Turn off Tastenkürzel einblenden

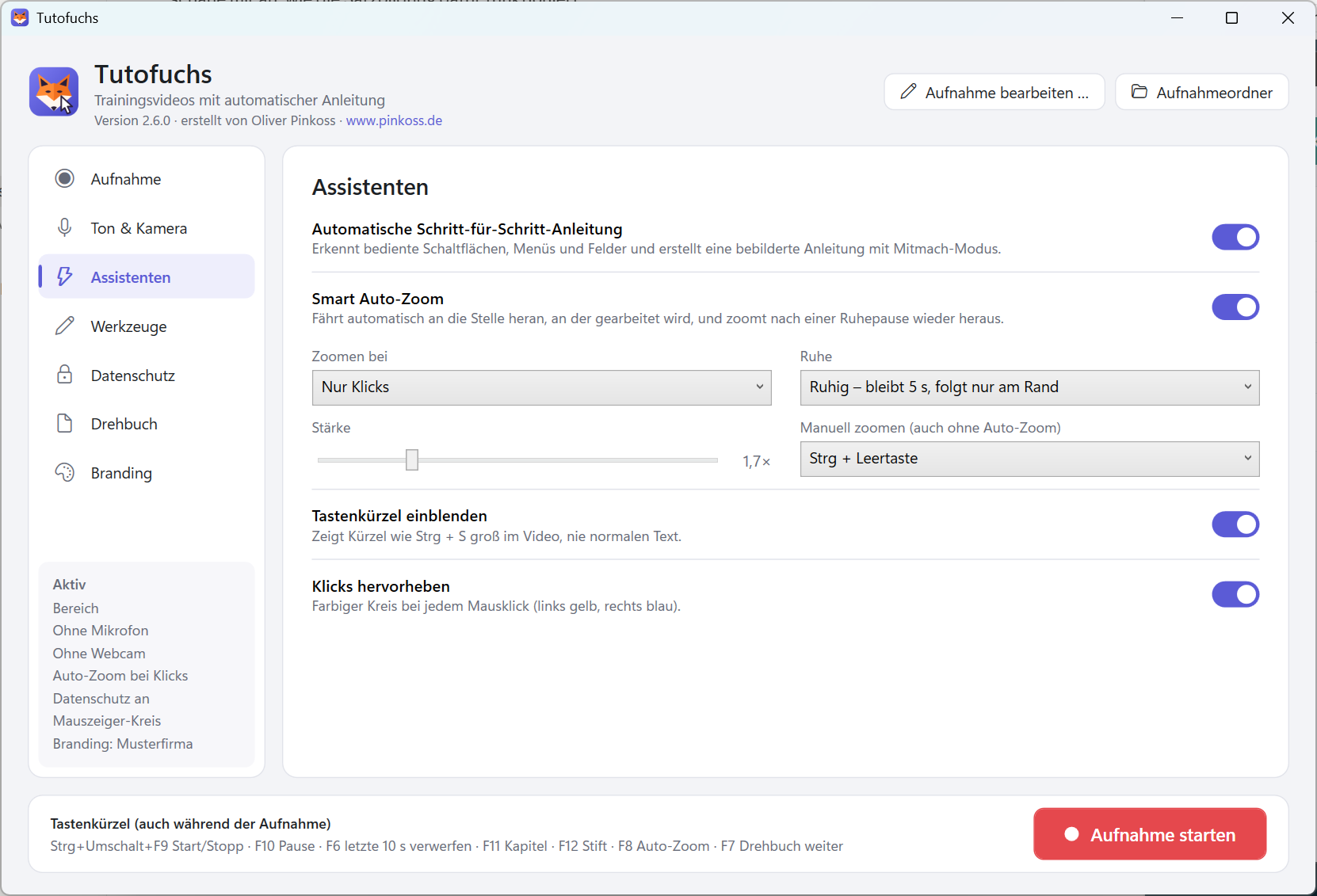1235,524
